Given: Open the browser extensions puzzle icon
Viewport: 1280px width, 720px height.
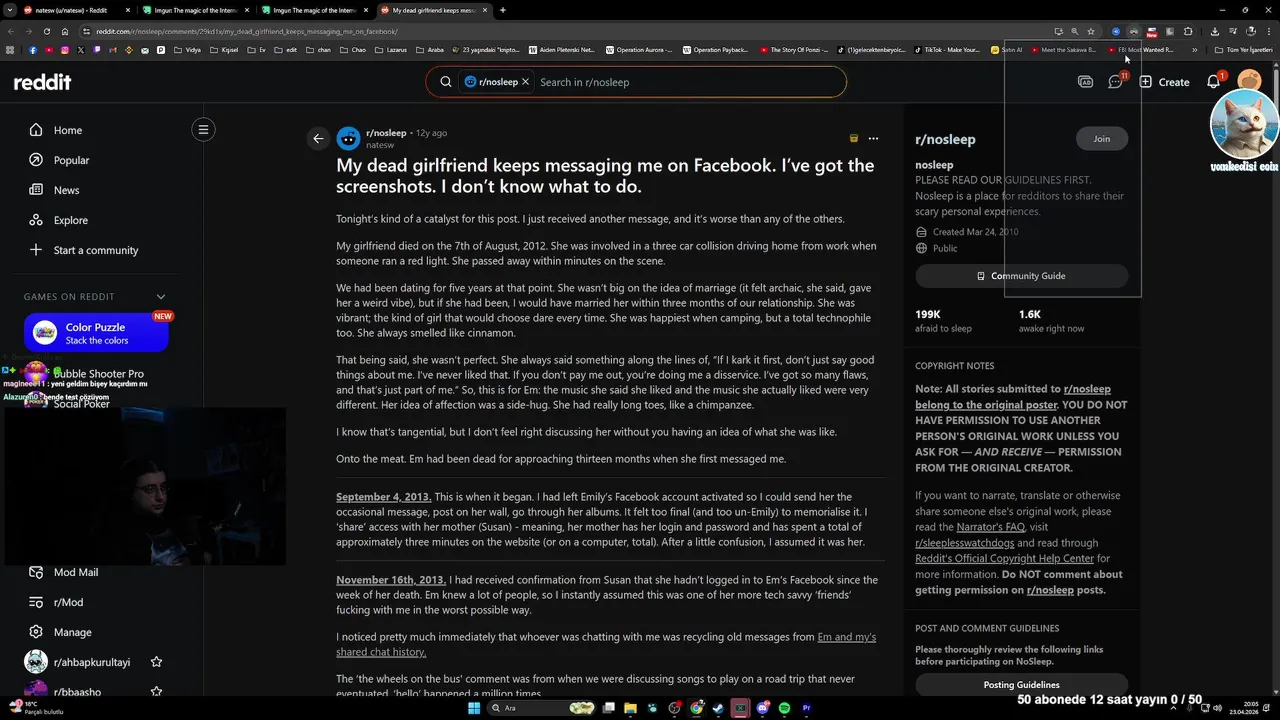Looking at the screenshot, I should [x=1188, y=31].
